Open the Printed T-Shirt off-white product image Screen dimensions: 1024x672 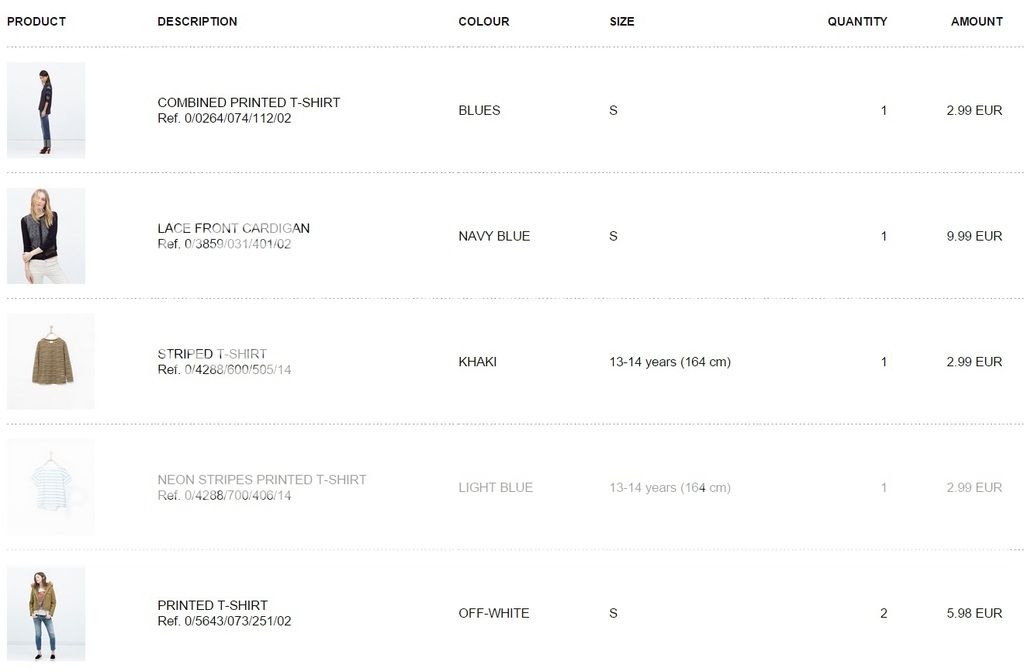pyautogui.click(x=46, y=613)
